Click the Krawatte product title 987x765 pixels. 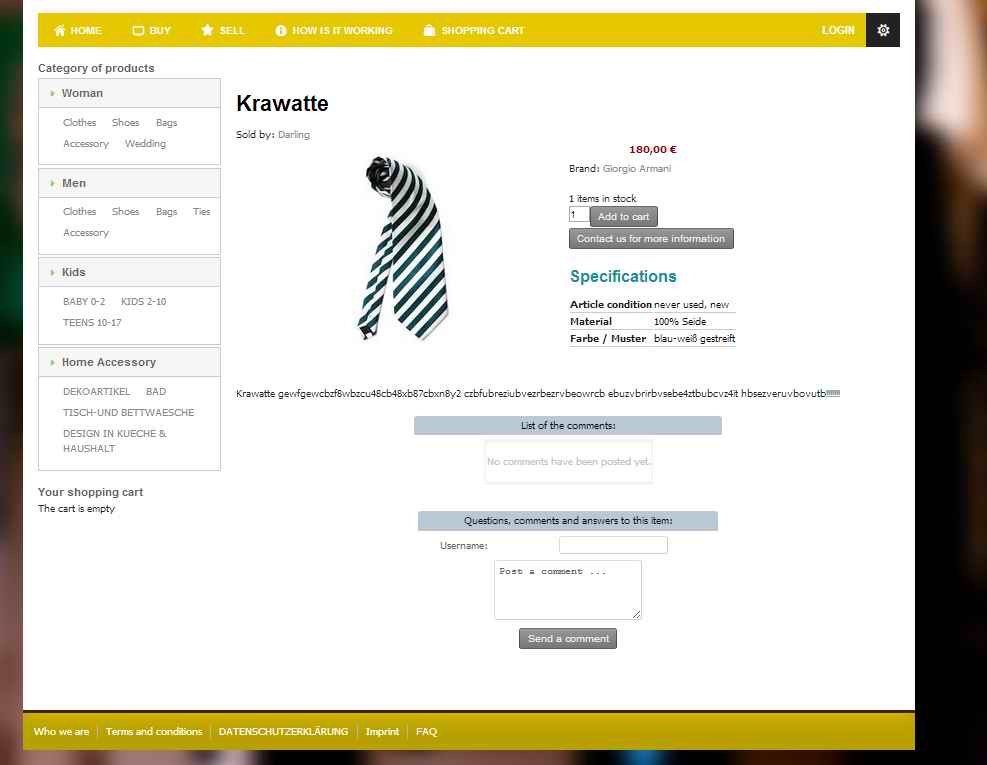282,103
